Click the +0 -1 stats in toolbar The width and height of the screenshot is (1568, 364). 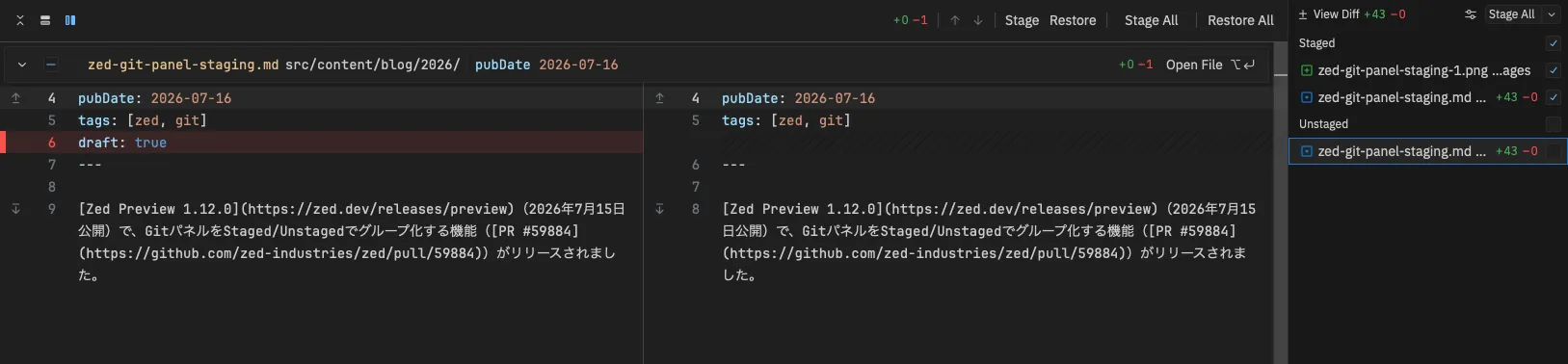(x=910, y=20)
